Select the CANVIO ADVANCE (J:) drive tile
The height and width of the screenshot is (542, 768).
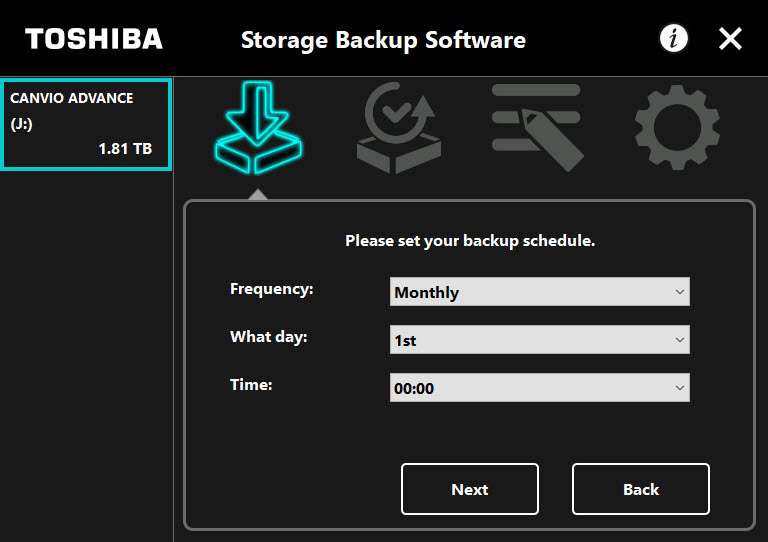tap(86, 124)
